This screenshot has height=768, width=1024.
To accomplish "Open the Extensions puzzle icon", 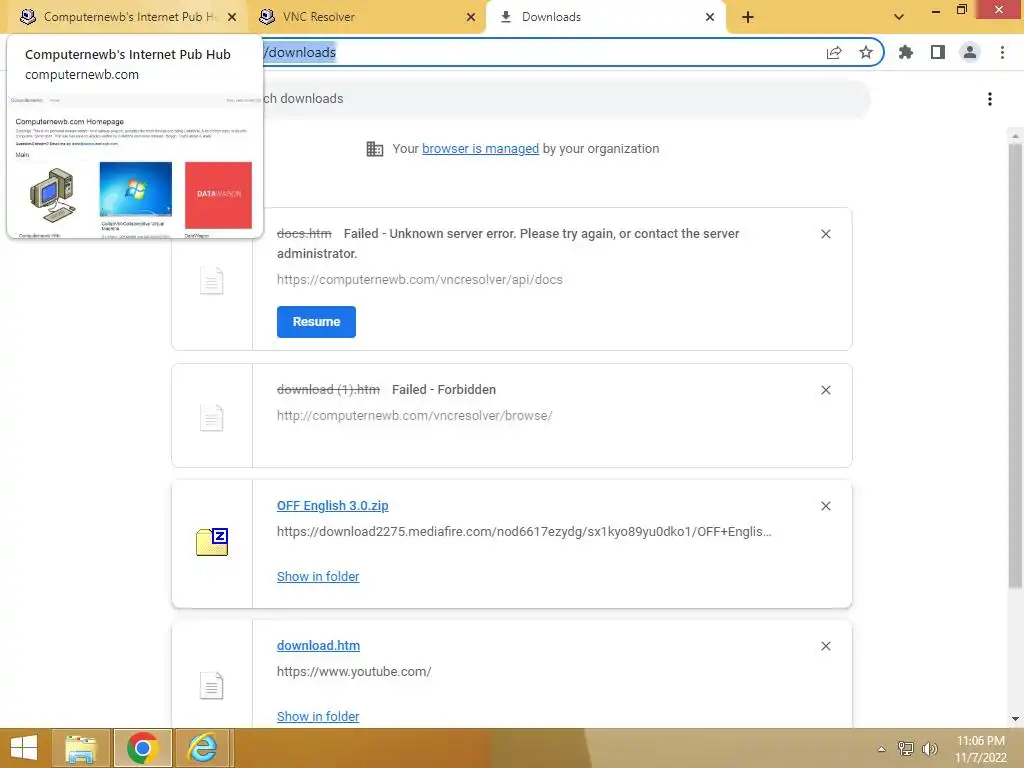I will point(906,52).
